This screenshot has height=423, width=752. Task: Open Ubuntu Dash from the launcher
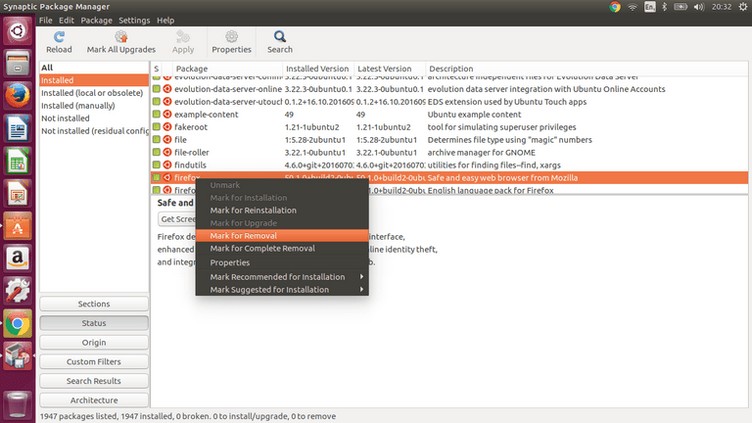click(x=18, y=31)
